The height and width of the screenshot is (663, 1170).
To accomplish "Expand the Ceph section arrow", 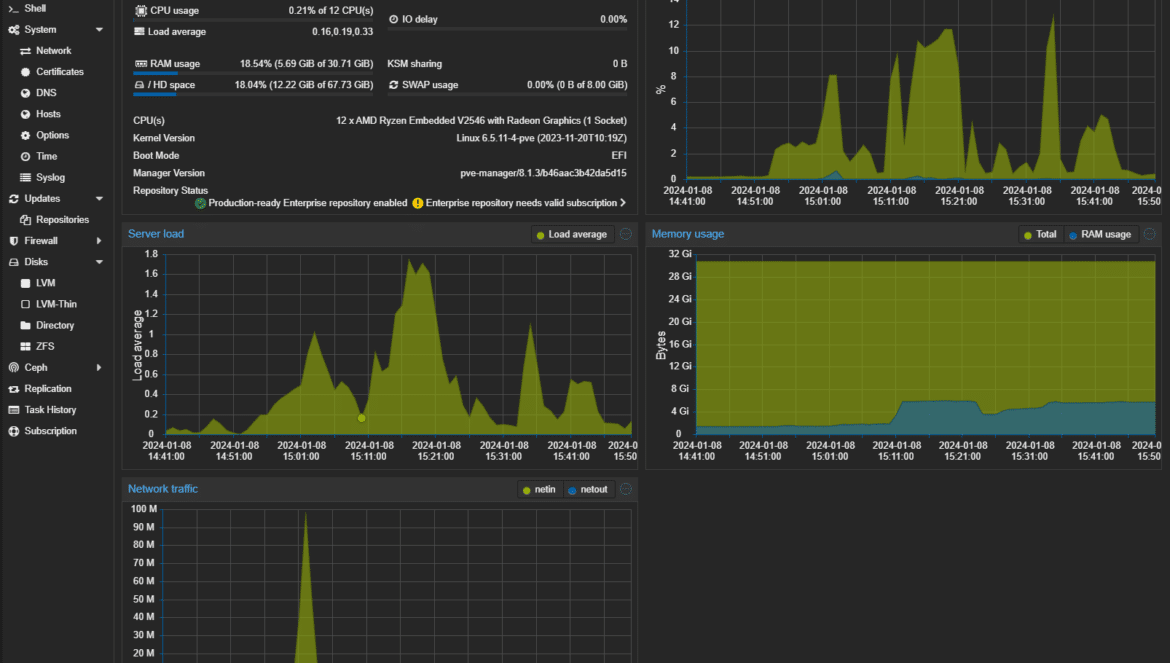I will (x=98, y=368).
